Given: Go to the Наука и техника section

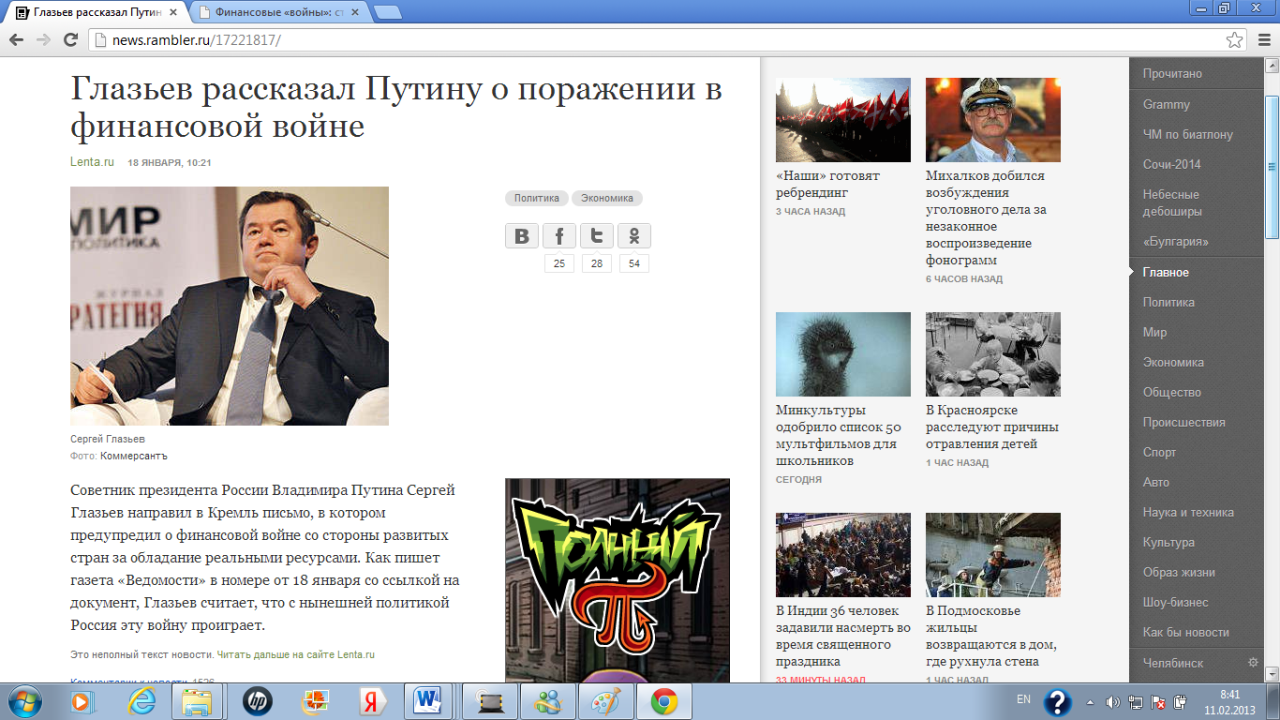Looking at the screenshot, I should pos(1188,512).
